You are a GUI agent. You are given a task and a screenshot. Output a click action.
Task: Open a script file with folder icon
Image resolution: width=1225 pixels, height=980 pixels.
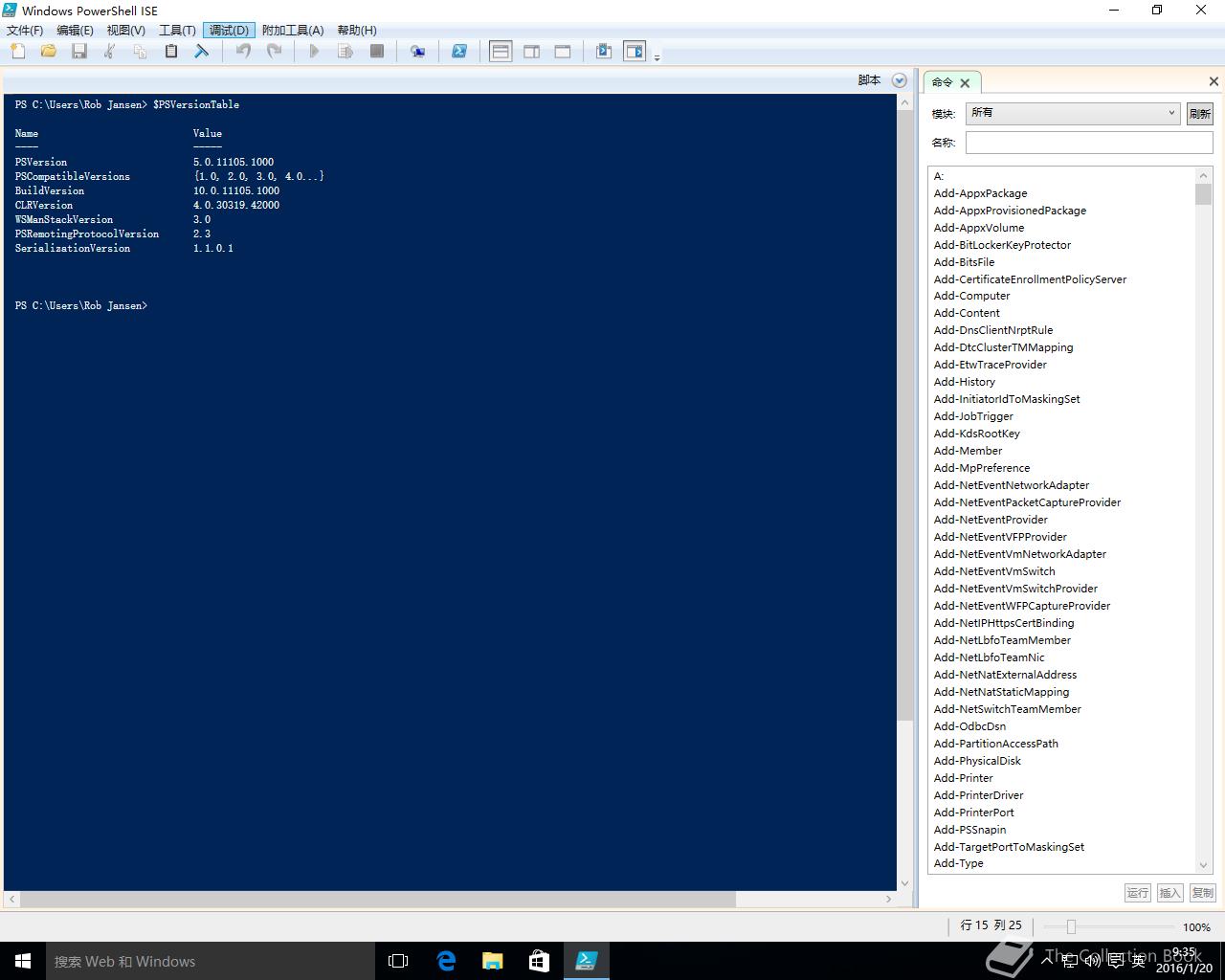tap(49, 52)
